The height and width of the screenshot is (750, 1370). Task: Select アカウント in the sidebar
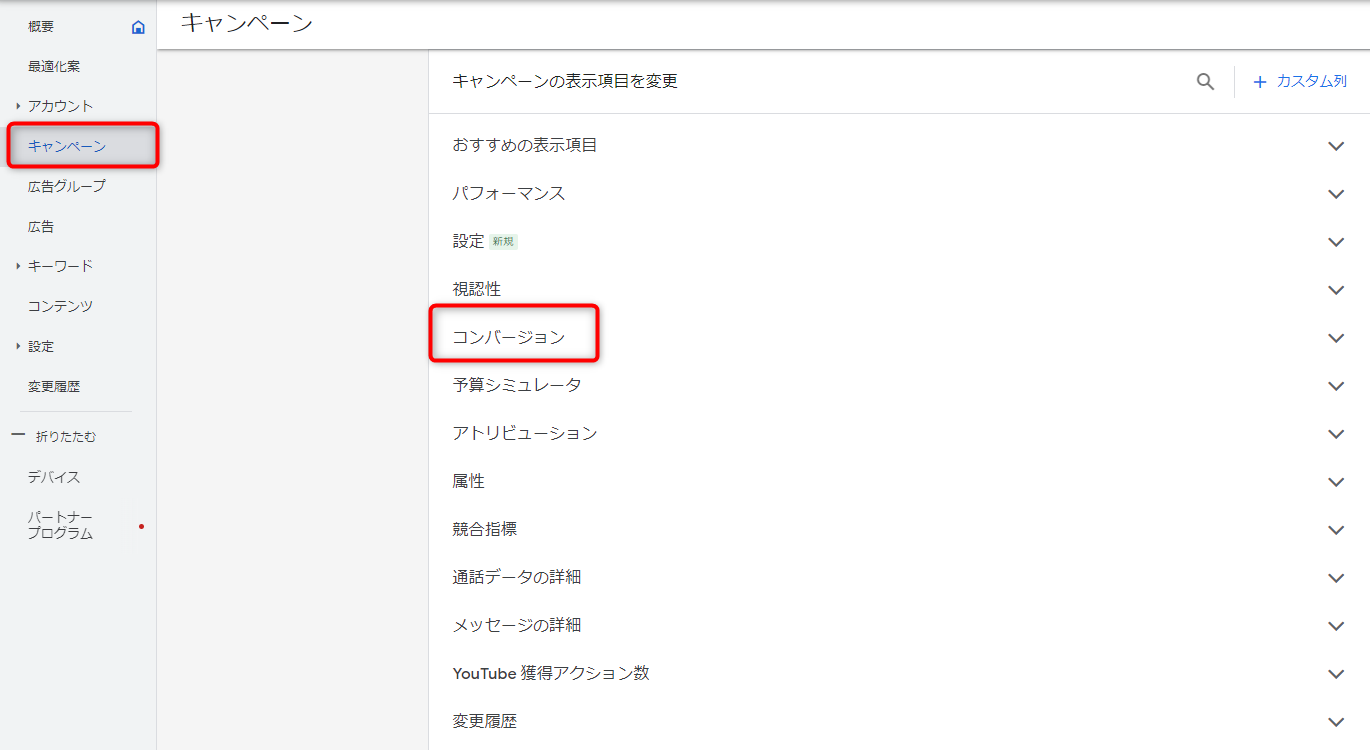[60, 106]
